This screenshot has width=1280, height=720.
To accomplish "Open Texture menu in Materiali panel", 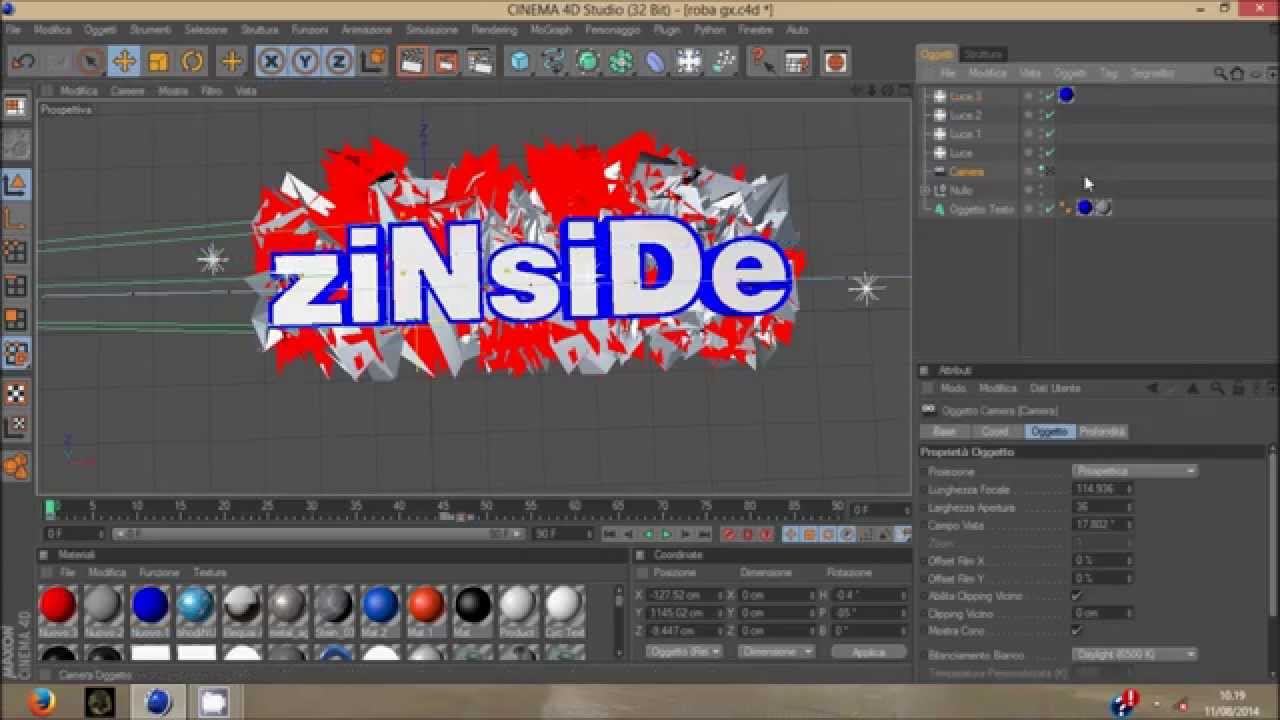I will click(210, 573).
